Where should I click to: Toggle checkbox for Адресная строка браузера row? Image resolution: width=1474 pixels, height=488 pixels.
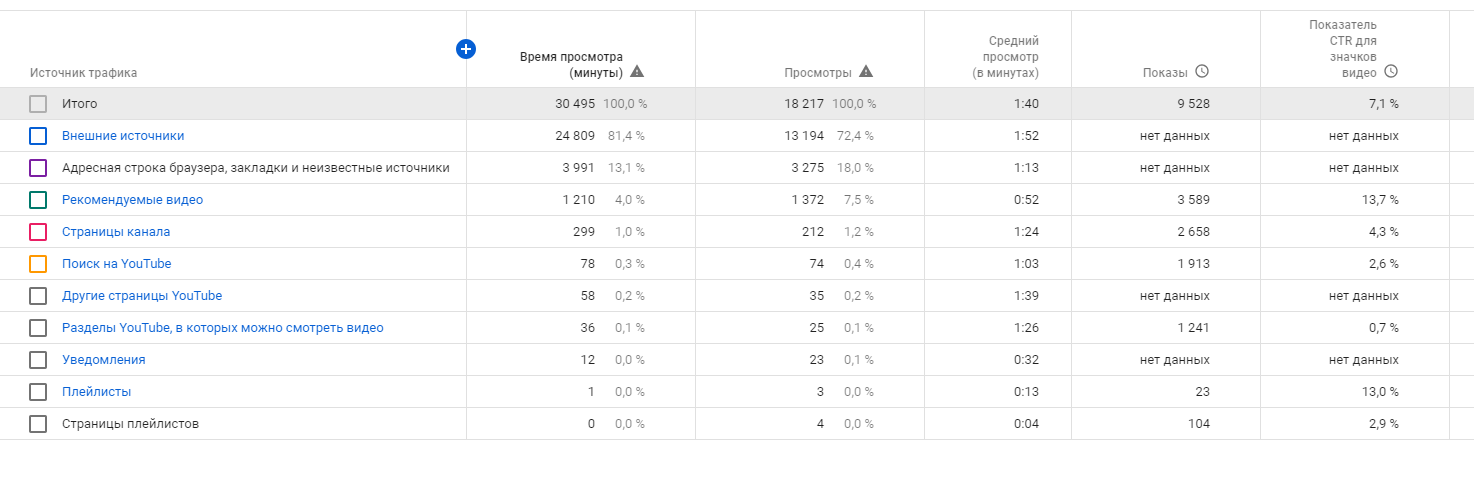click(x=38, y=168)
